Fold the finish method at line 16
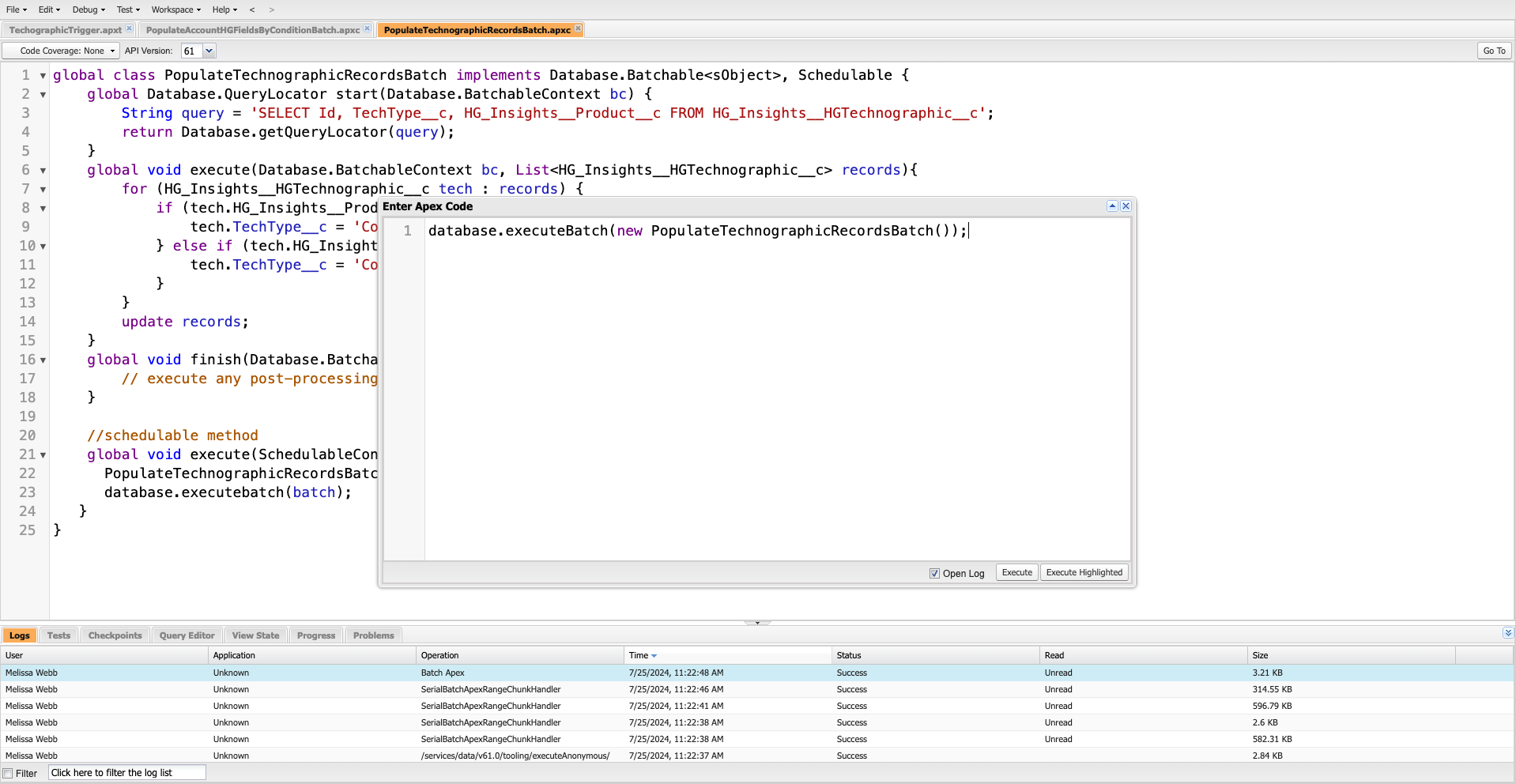Viewport: 1516px width, 784px height. pos(43,360)
